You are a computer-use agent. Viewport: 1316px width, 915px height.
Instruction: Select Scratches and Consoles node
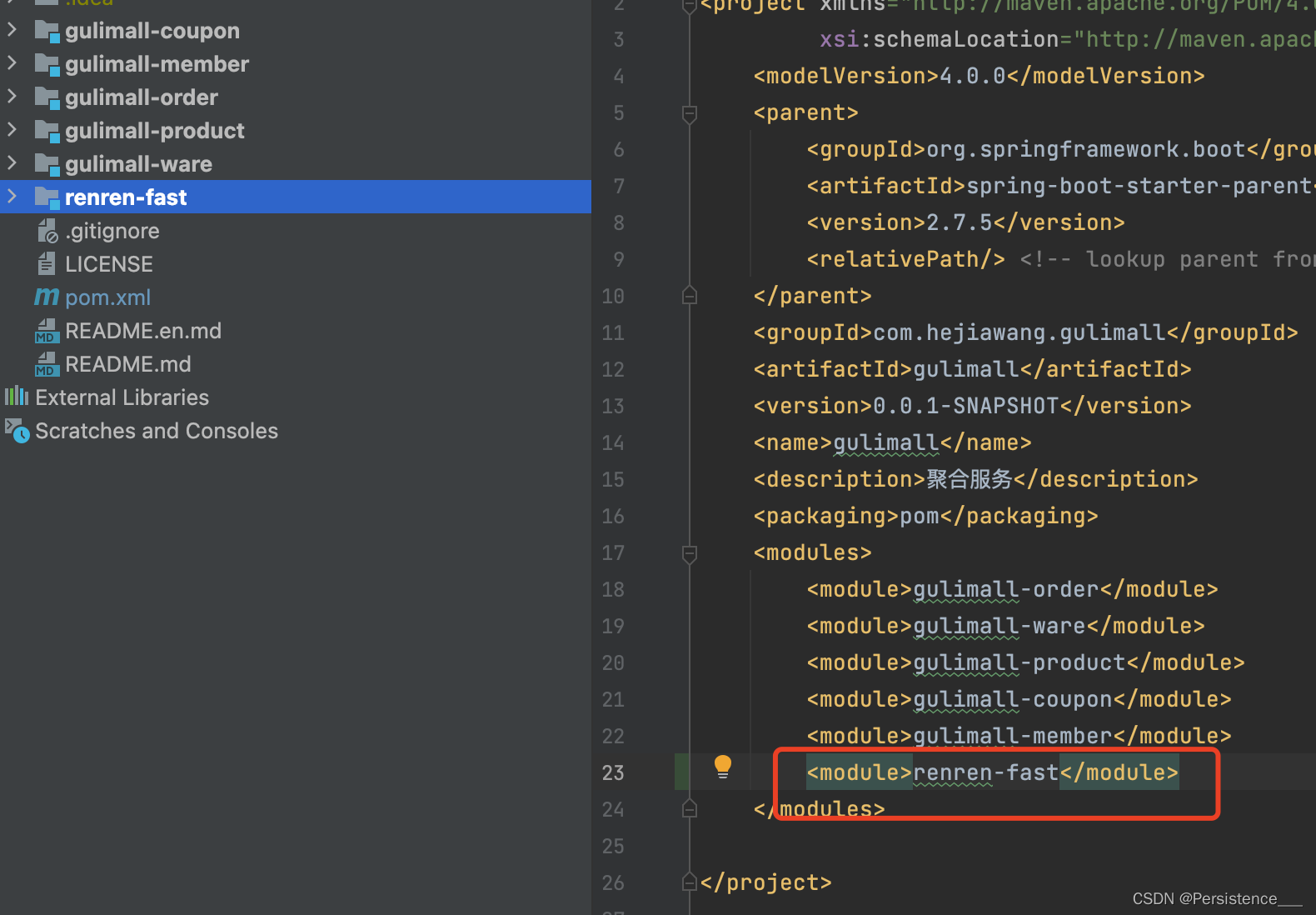point(157,431)
